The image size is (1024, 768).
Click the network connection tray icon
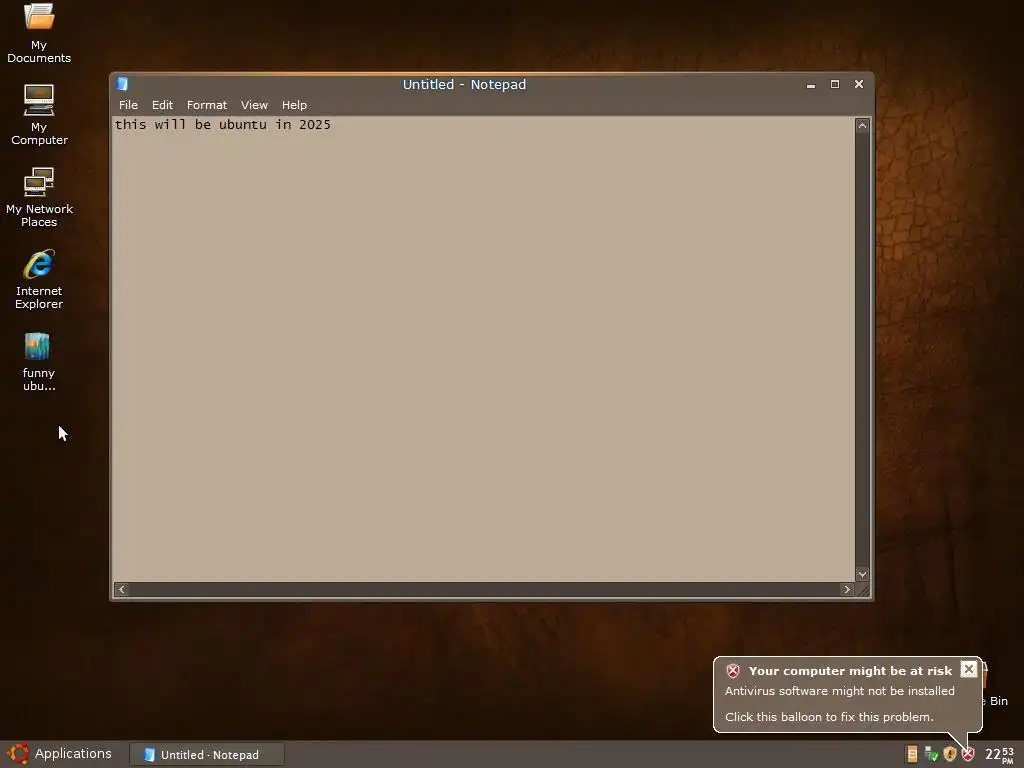coord(931,754)
